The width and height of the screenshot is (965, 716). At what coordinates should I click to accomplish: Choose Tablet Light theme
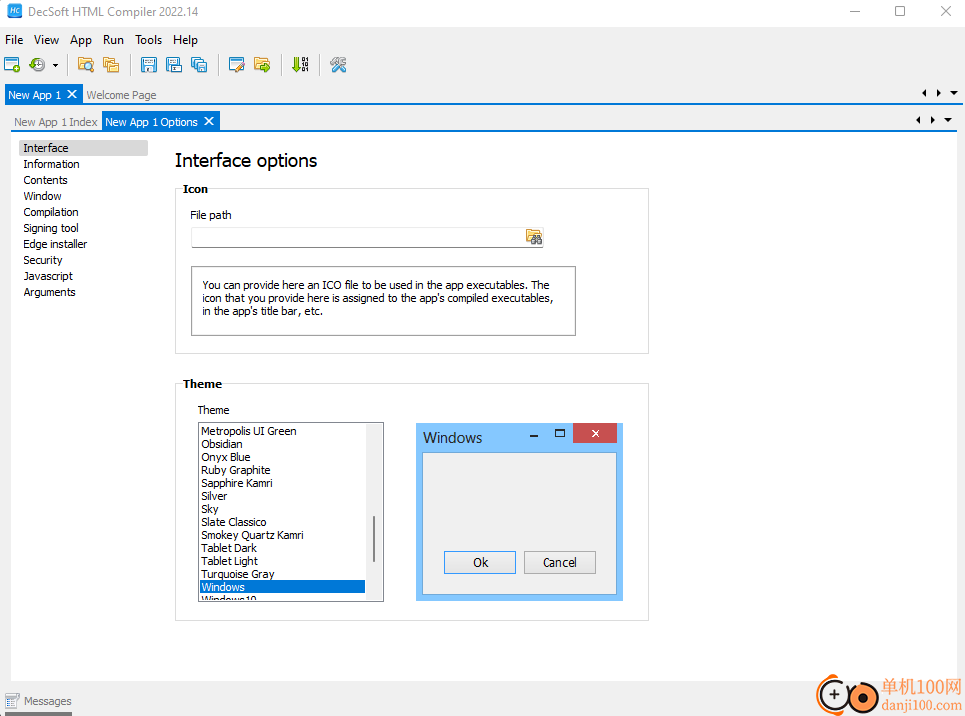click(x=282, y=561)
